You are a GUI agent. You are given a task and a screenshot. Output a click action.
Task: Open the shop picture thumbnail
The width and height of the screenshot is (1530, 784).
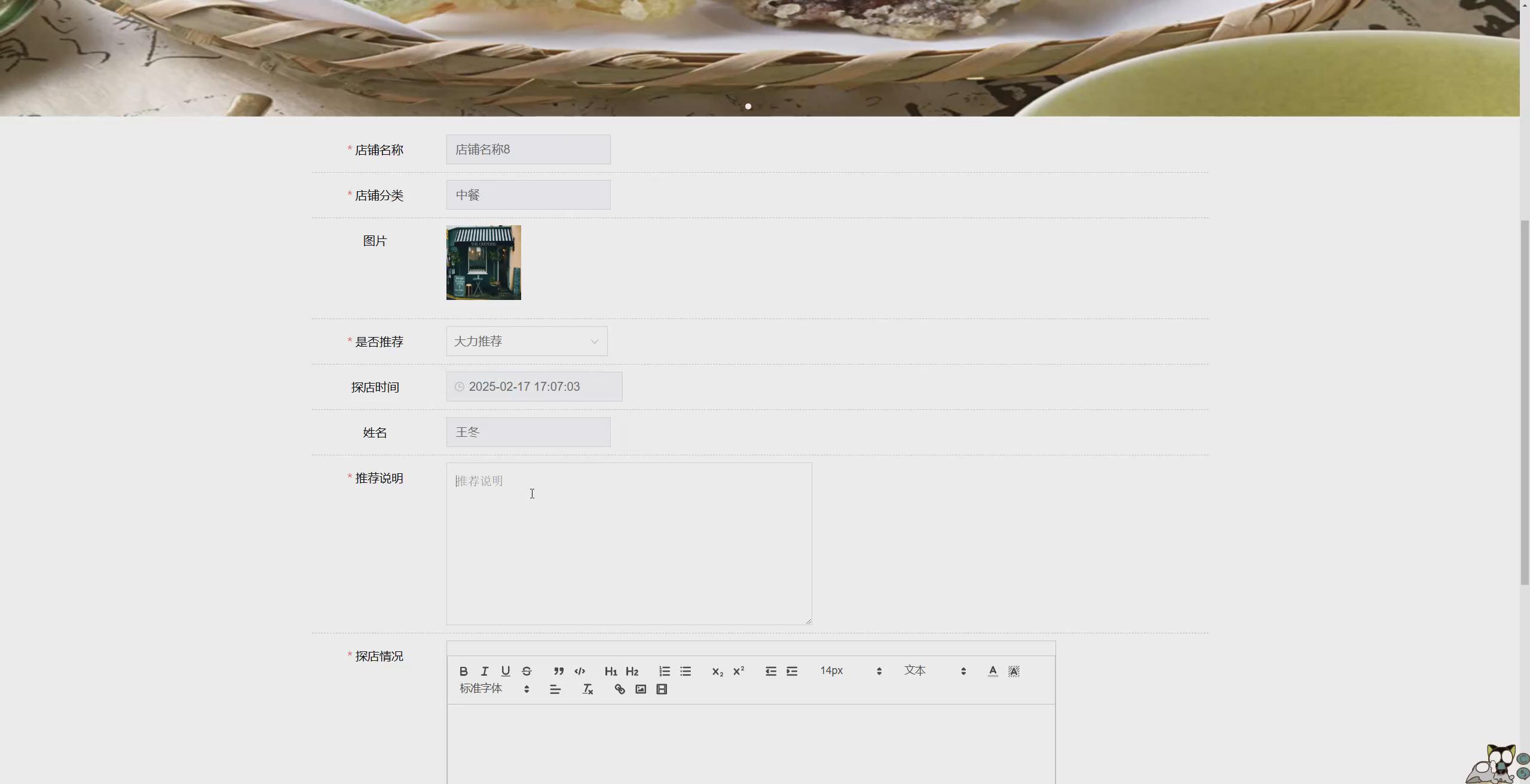coord(484,262)
